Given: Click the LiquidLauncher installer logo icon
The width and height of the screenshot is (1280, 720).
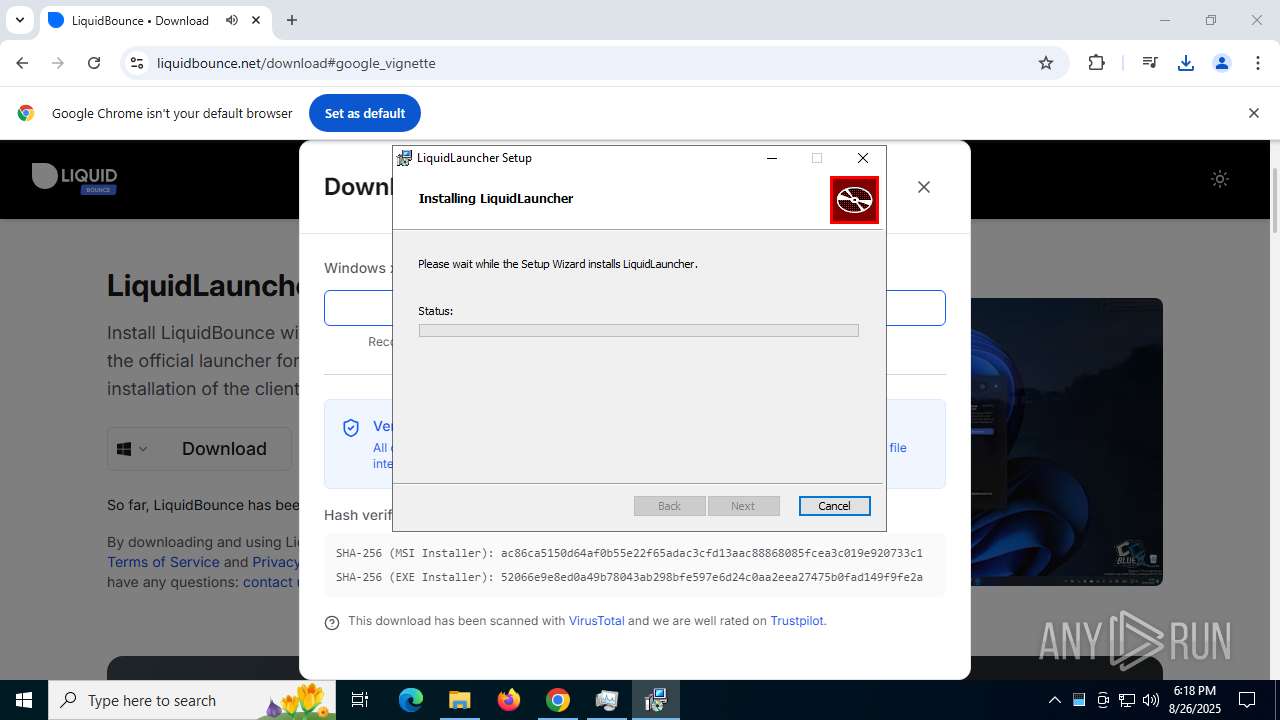Looking at the screenshot, I should click(854, 200).
